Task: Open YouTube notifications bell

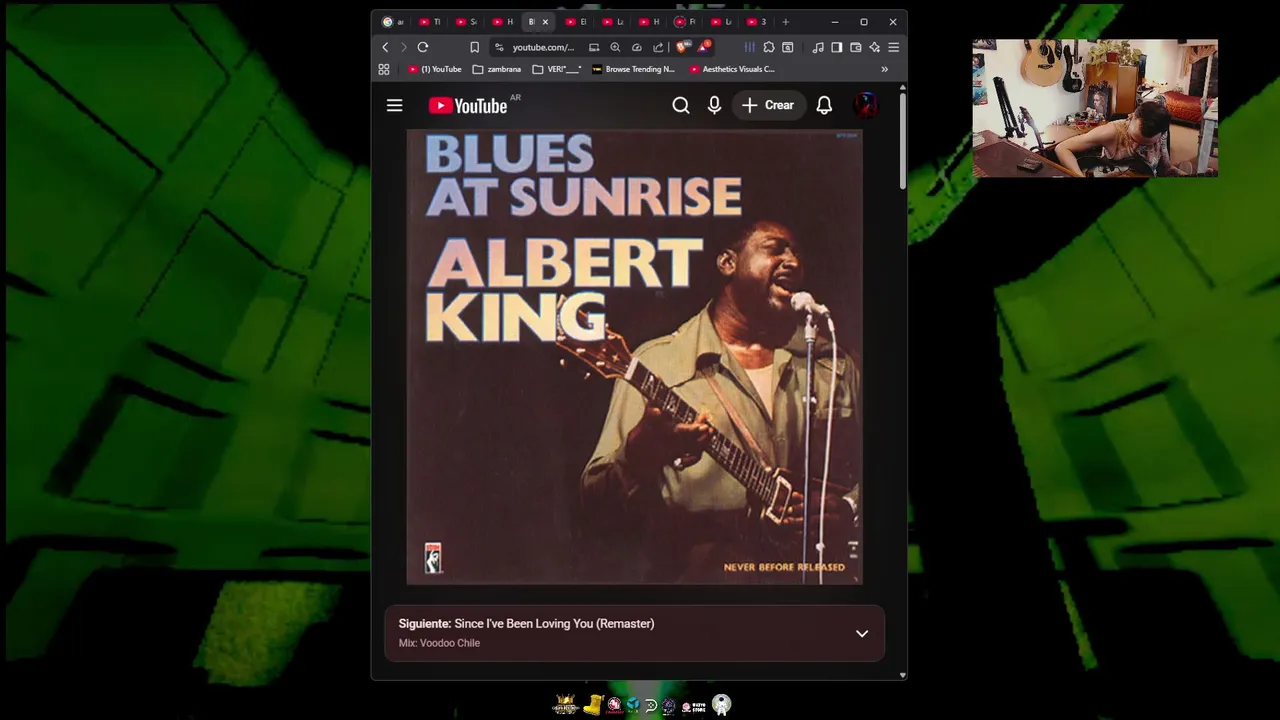Action: click(x=824, y=105)
